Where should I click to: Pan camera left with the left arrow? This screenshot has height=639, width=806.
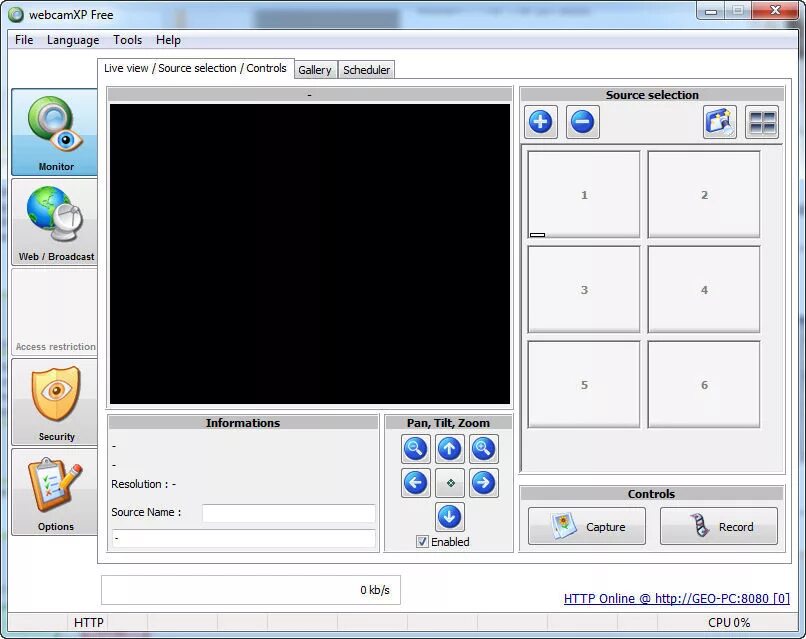[415, 483]
